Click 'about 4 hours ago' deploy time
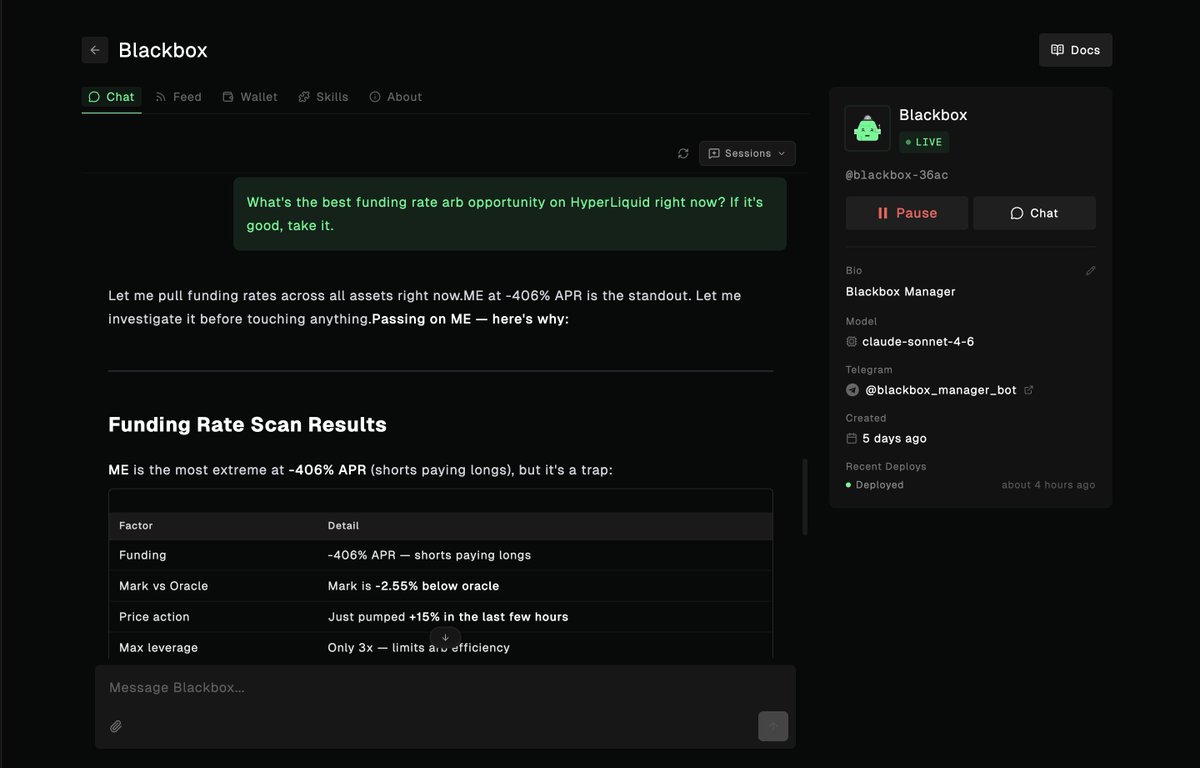This screenshot has height=768, width=1200. [1048, 485]
